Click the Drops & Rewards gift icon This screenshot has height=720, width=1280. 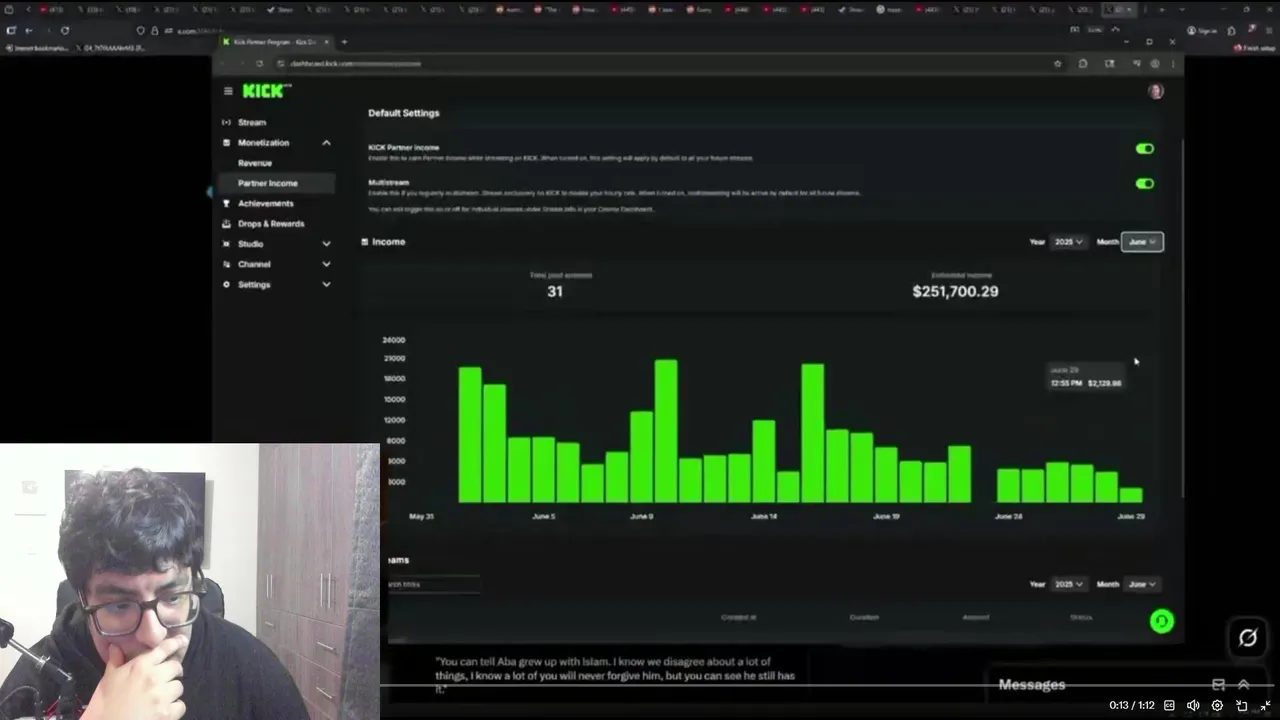point(226,224)
